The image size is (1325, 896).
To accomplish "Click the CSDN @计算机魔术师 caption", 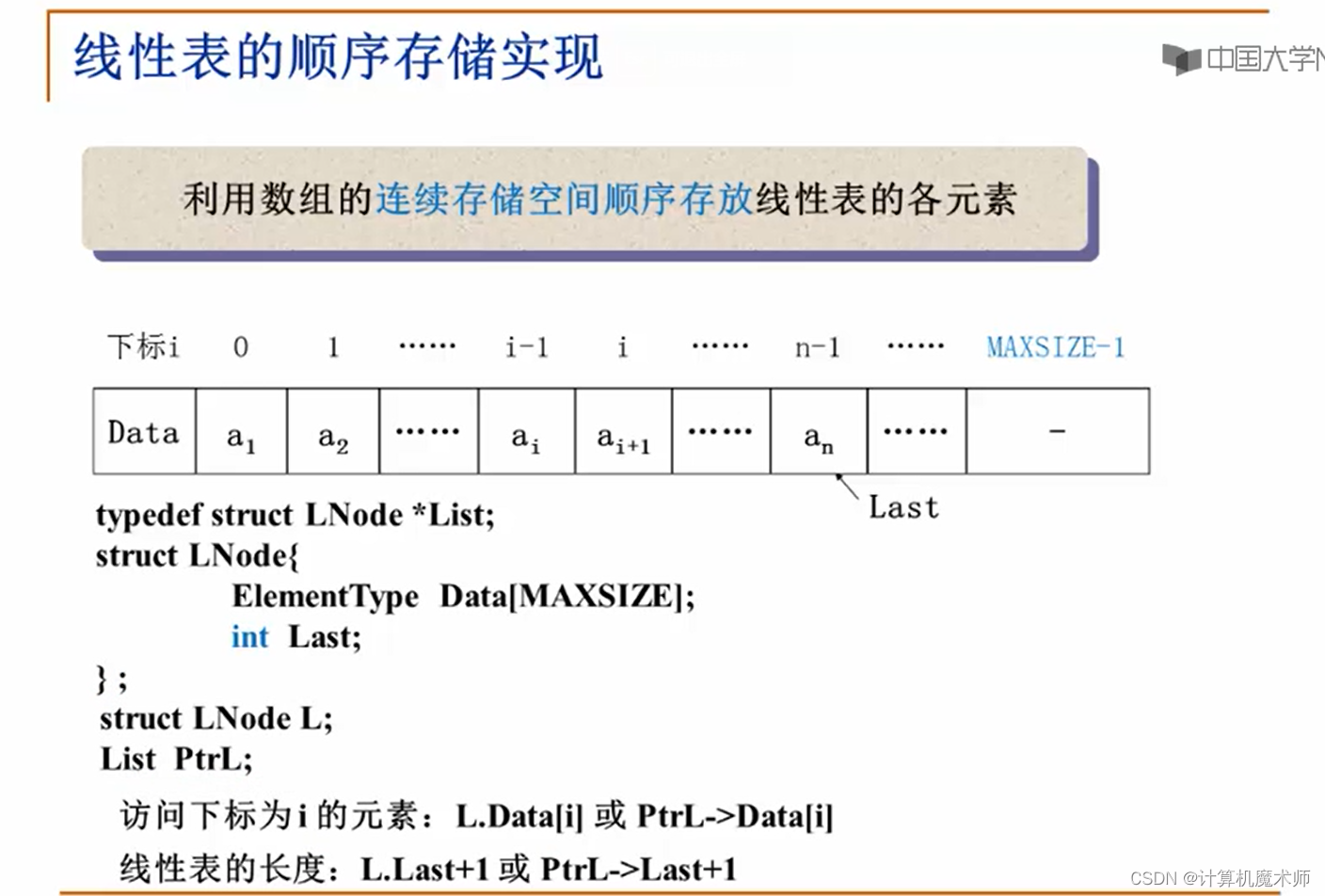I will [1221, 877].
